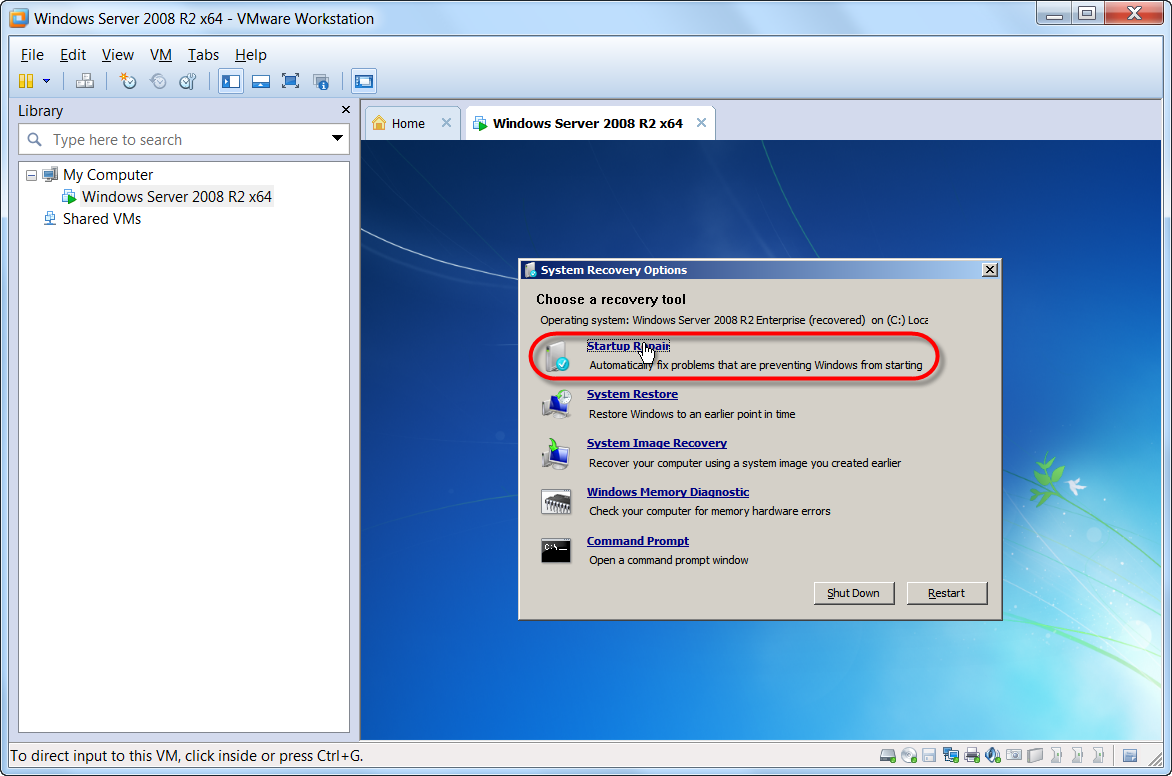Close the Home tab
Image resolution: width=1172 pixels, height=776 pixels.
(x=446, y=123)
